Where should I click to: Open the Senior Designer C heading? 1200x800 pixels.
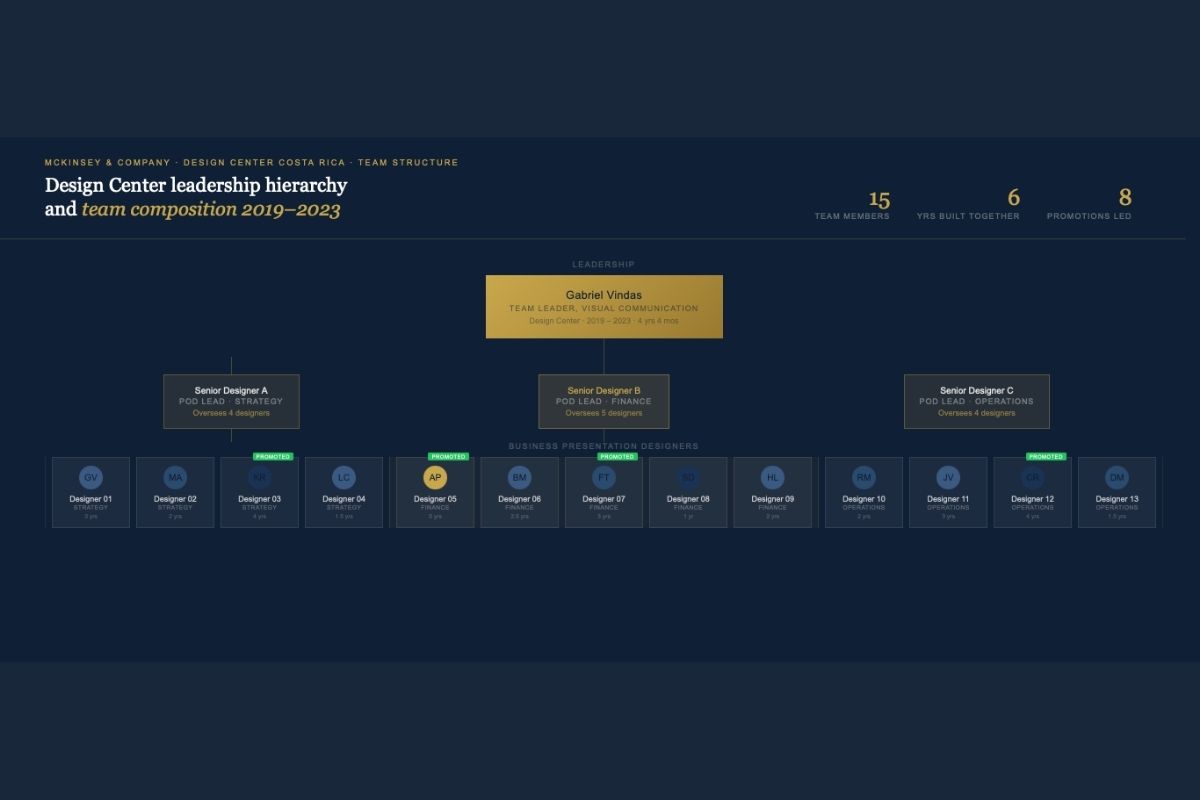[x=977, y=391]
